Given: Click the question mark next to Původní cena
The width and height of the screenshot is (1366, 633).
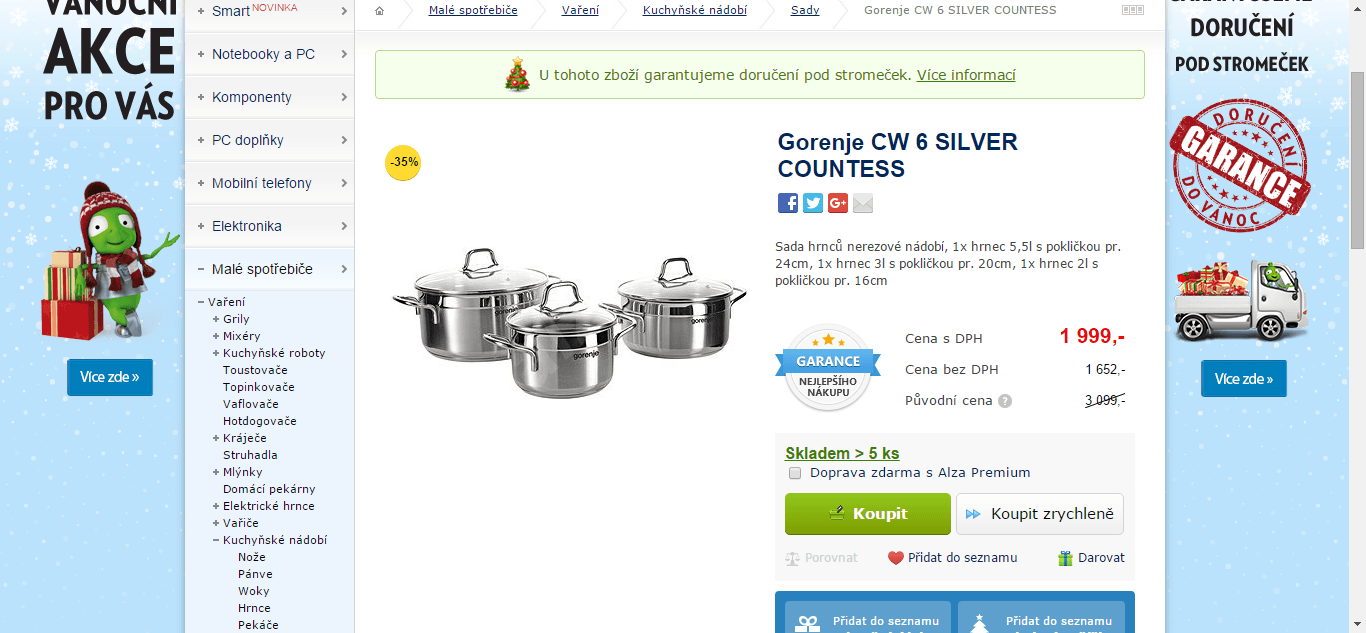Looking at the screenshot, I should (1005, 401).
